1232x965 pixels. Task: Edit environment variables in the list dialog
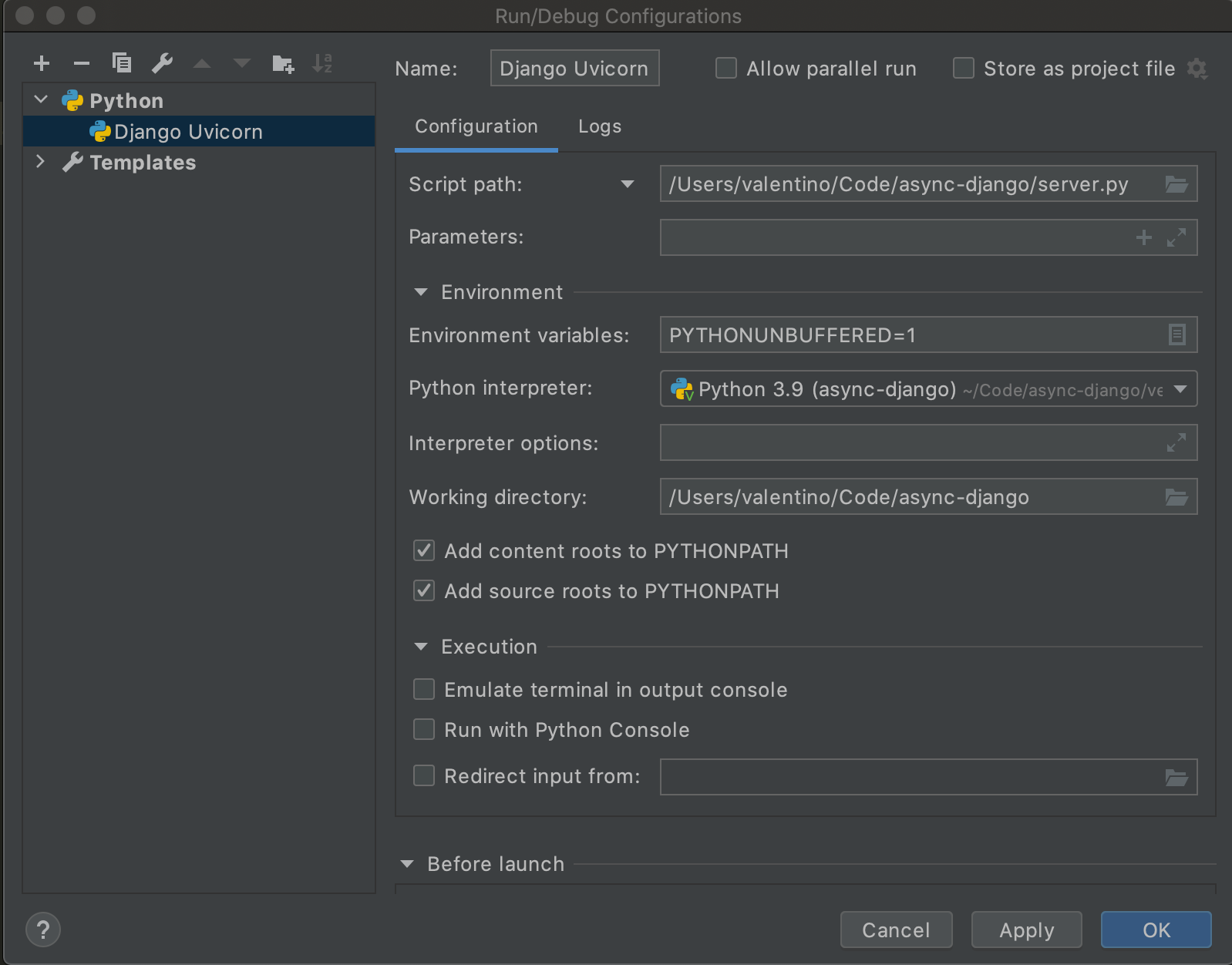coord(1176,335)
